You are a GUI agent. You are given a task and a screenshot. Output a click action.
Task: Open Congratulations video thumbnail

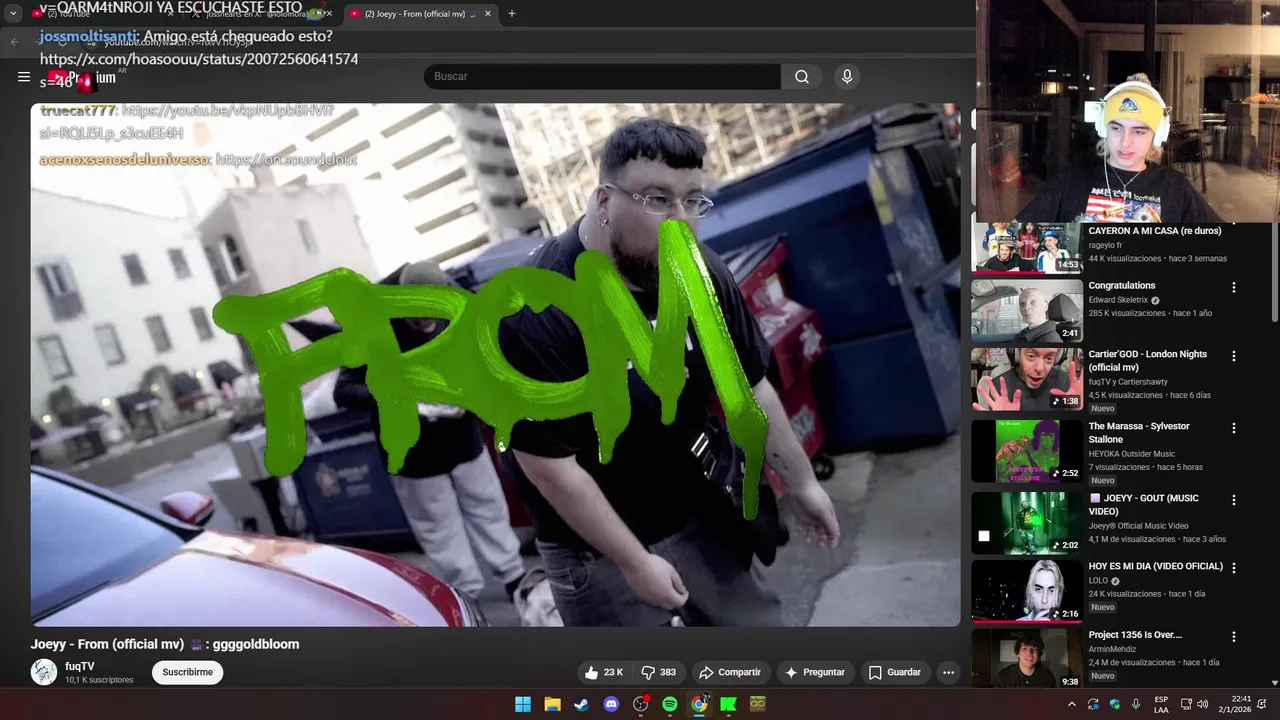click(x=1027, y=311)
